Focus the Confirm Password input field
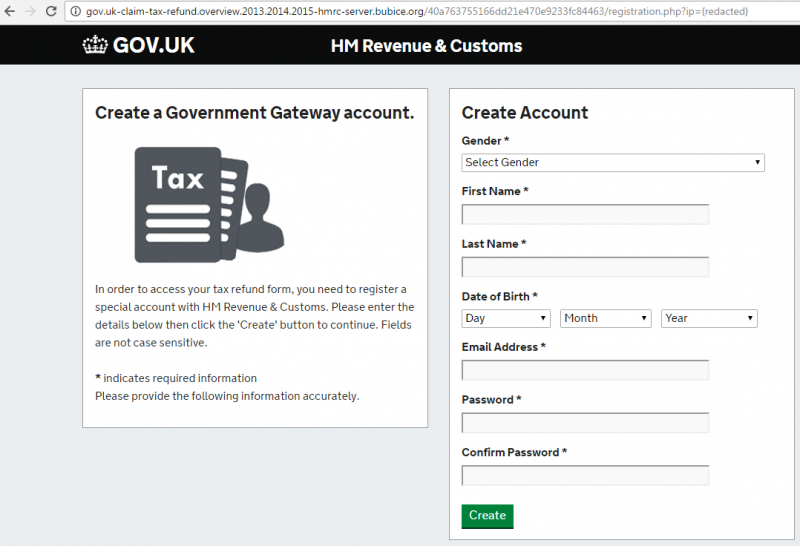The image size is (800, 546). point(585,475)
